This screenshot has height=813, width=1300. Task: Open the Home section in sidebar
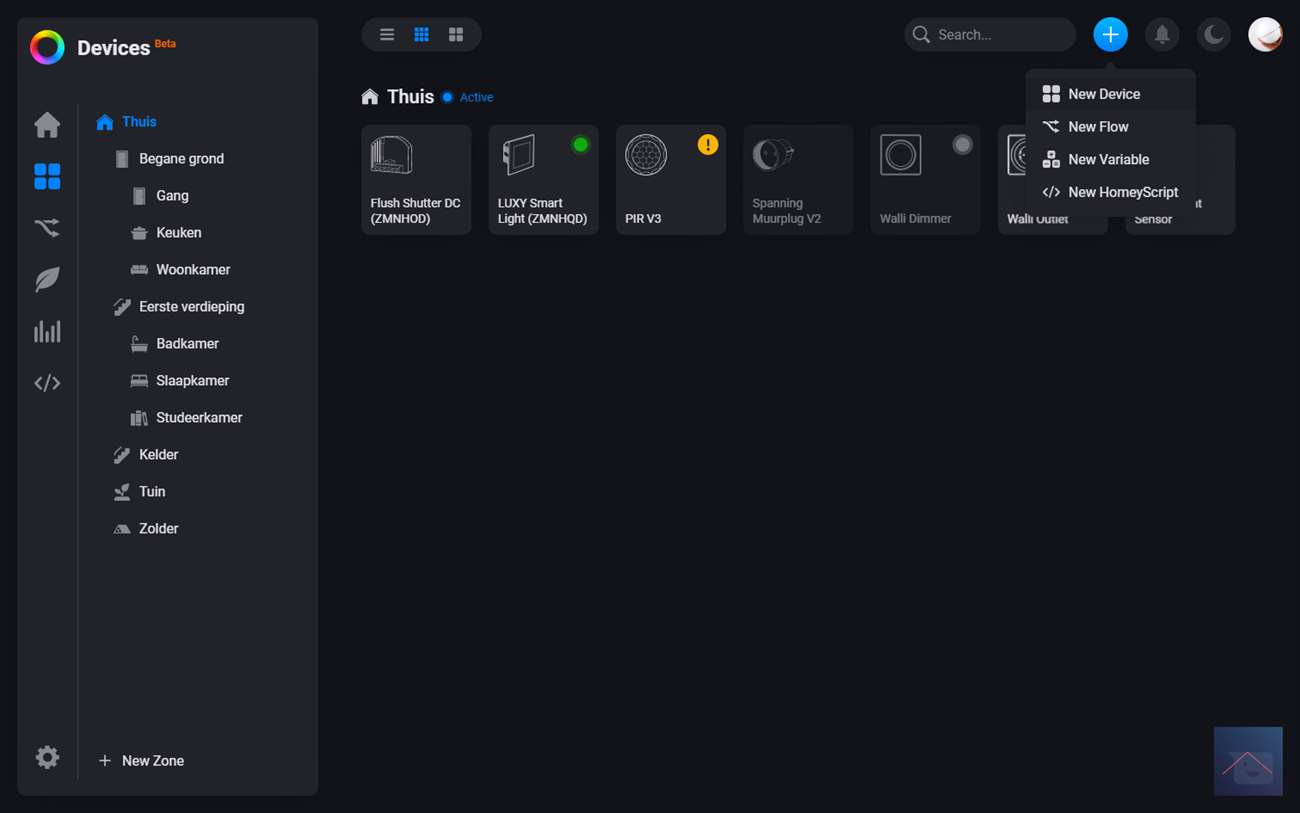point(47,125)
